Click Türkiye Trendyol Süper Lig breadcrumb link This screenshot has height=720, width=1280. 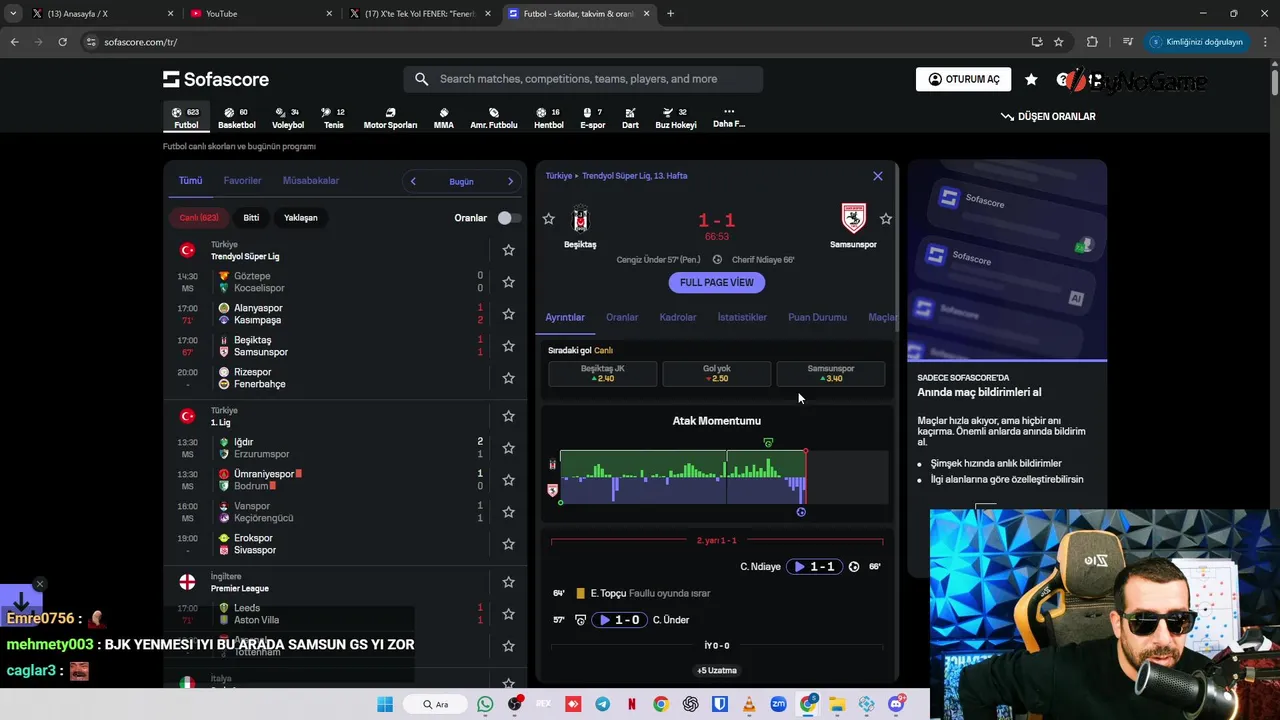[x=616, y=176]
